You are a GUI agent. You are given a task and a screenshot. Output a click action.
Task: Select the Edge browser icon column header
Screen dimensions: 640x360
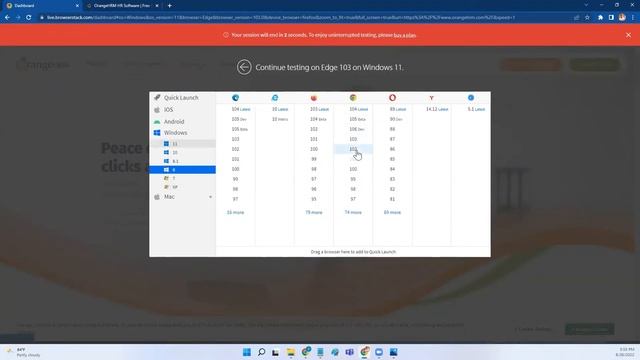(236, 98)
